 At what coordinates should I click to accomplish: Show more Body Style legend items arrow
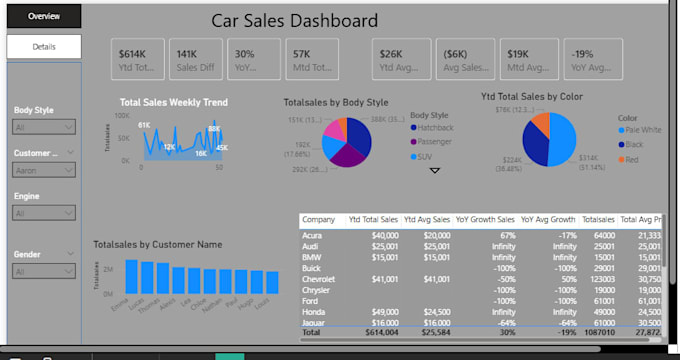coord(435,171)
